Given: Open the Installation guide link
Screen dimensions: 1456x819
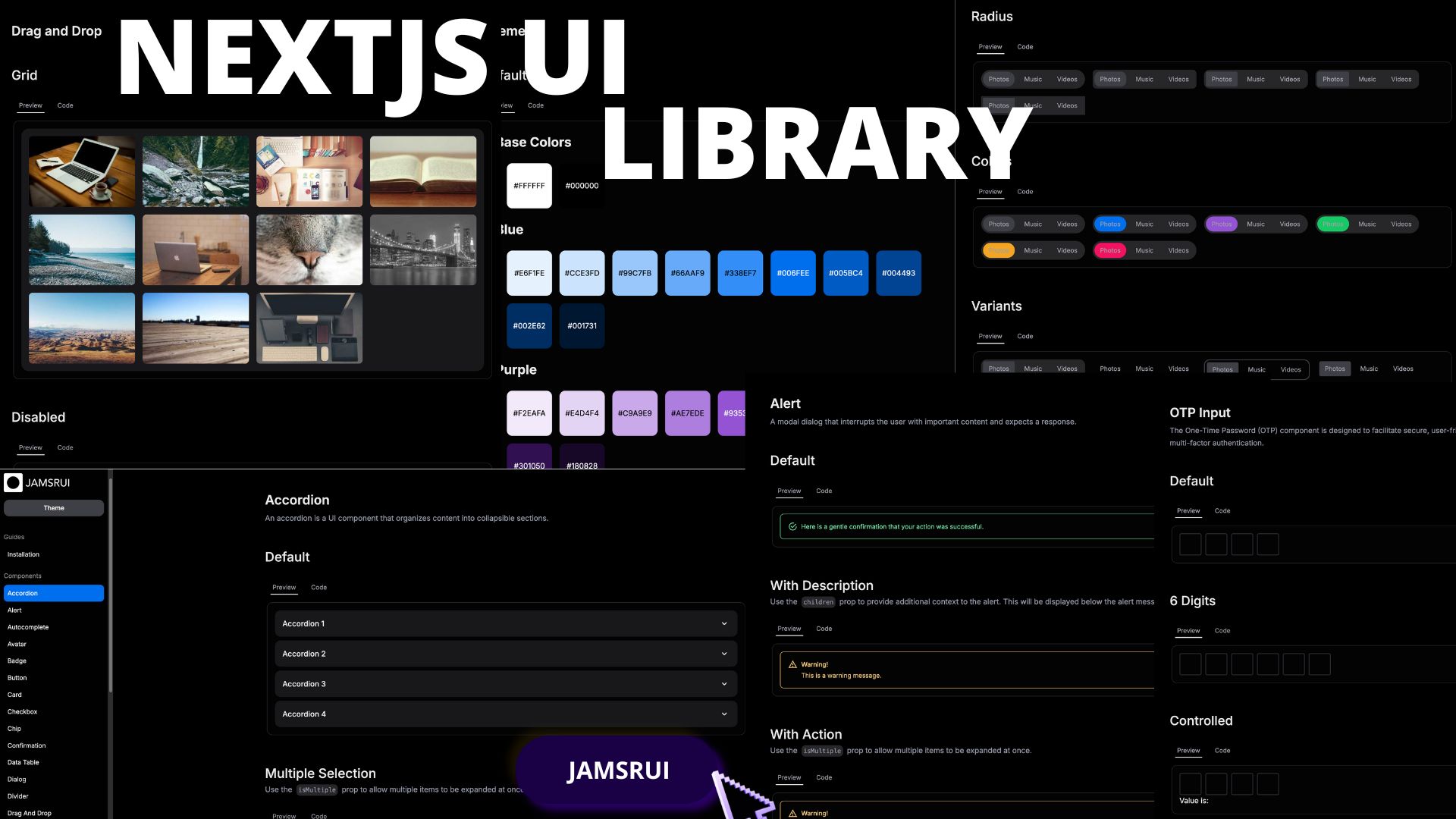Looking at the screenshot, I should click(24, 554).
